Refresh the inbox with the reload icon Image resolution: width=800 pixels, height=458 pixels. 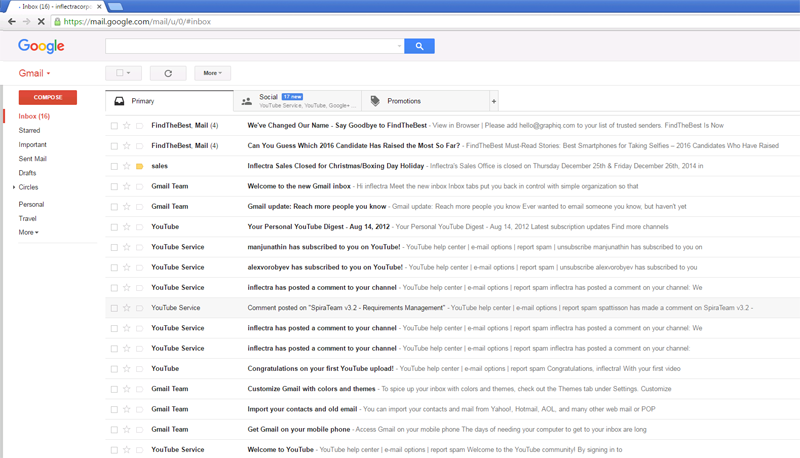tap(168, 73)
